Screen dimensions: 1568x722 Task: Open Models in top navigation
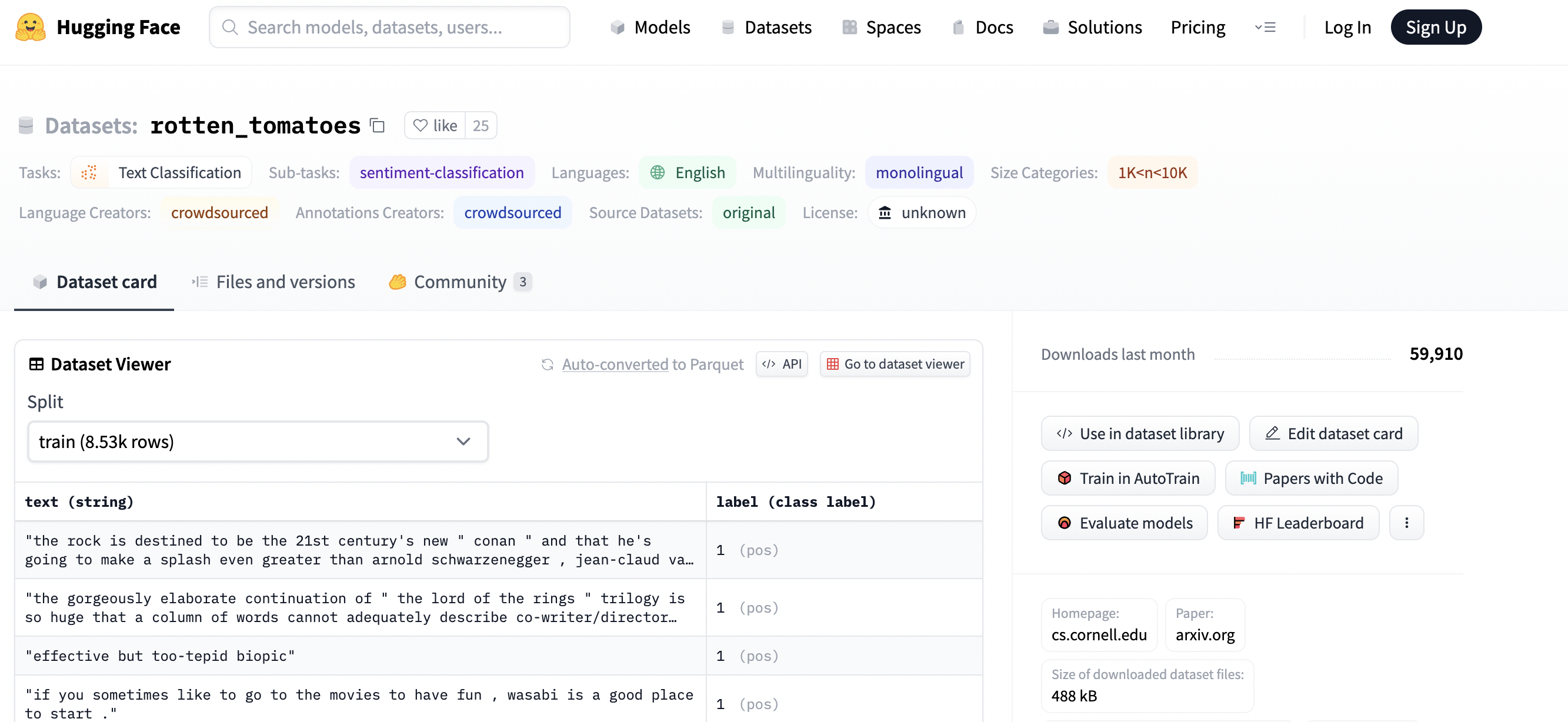[x=650, y=28]
